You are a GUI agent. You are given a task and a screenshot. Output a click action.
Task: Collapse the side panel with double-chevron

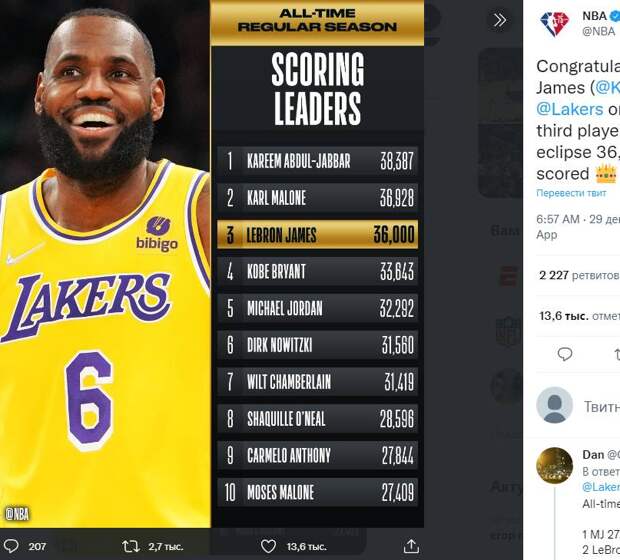point(500,20)
